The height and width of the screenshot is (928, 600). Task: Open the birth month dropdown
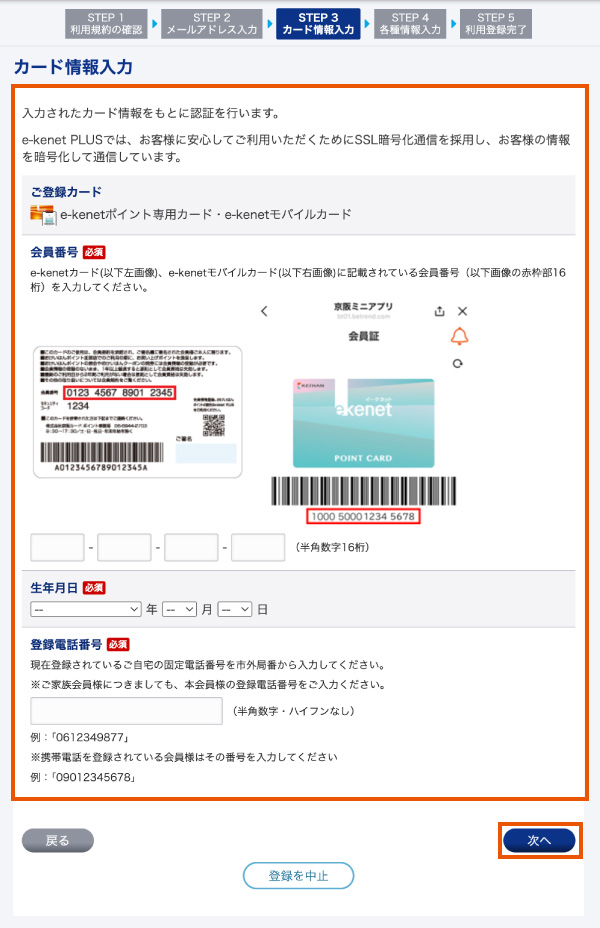(179, 609)
